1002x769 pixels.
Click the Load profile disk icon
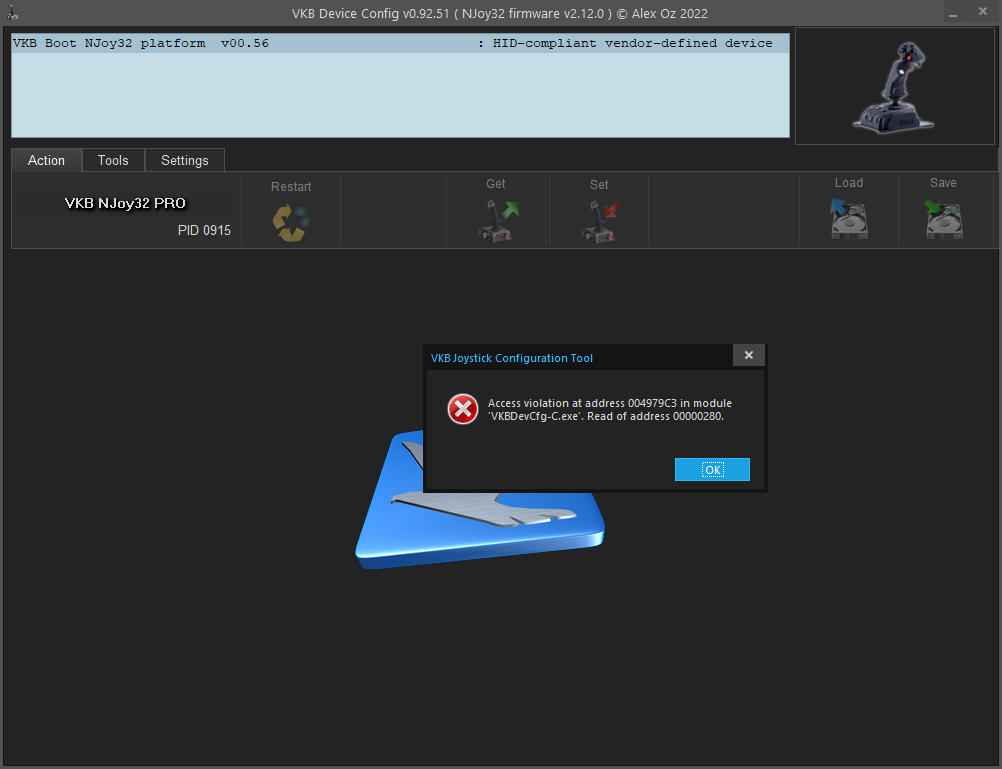849,218
